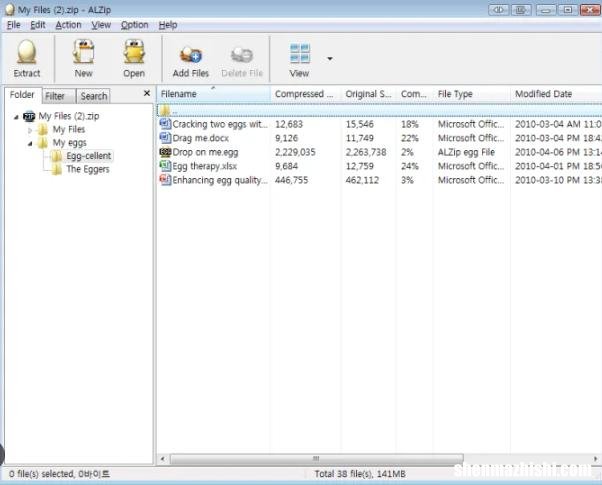
Task: Open the View menu in menu bar
Action: (x=101, y=25)
